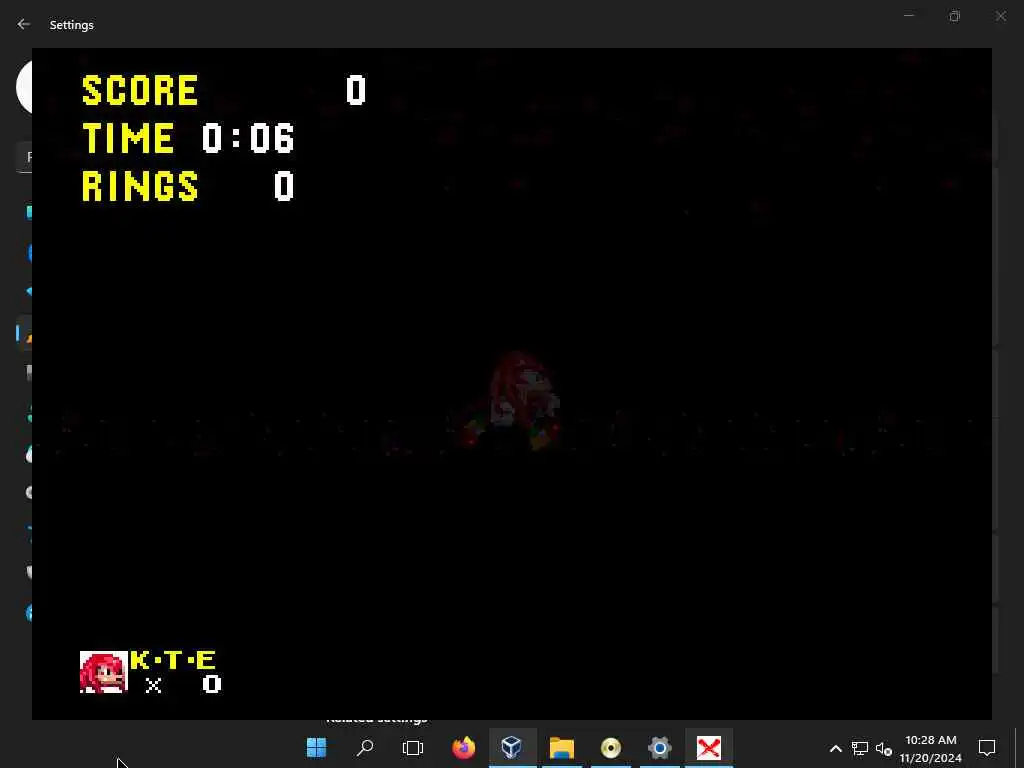Click the RINGS label in the HUD
Screen dimensions: 1024x768
coord(140,185)
